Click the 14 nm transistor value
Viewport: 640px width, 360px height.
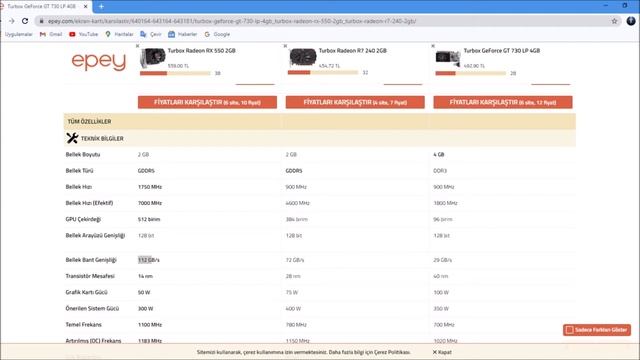pos(145,276)
